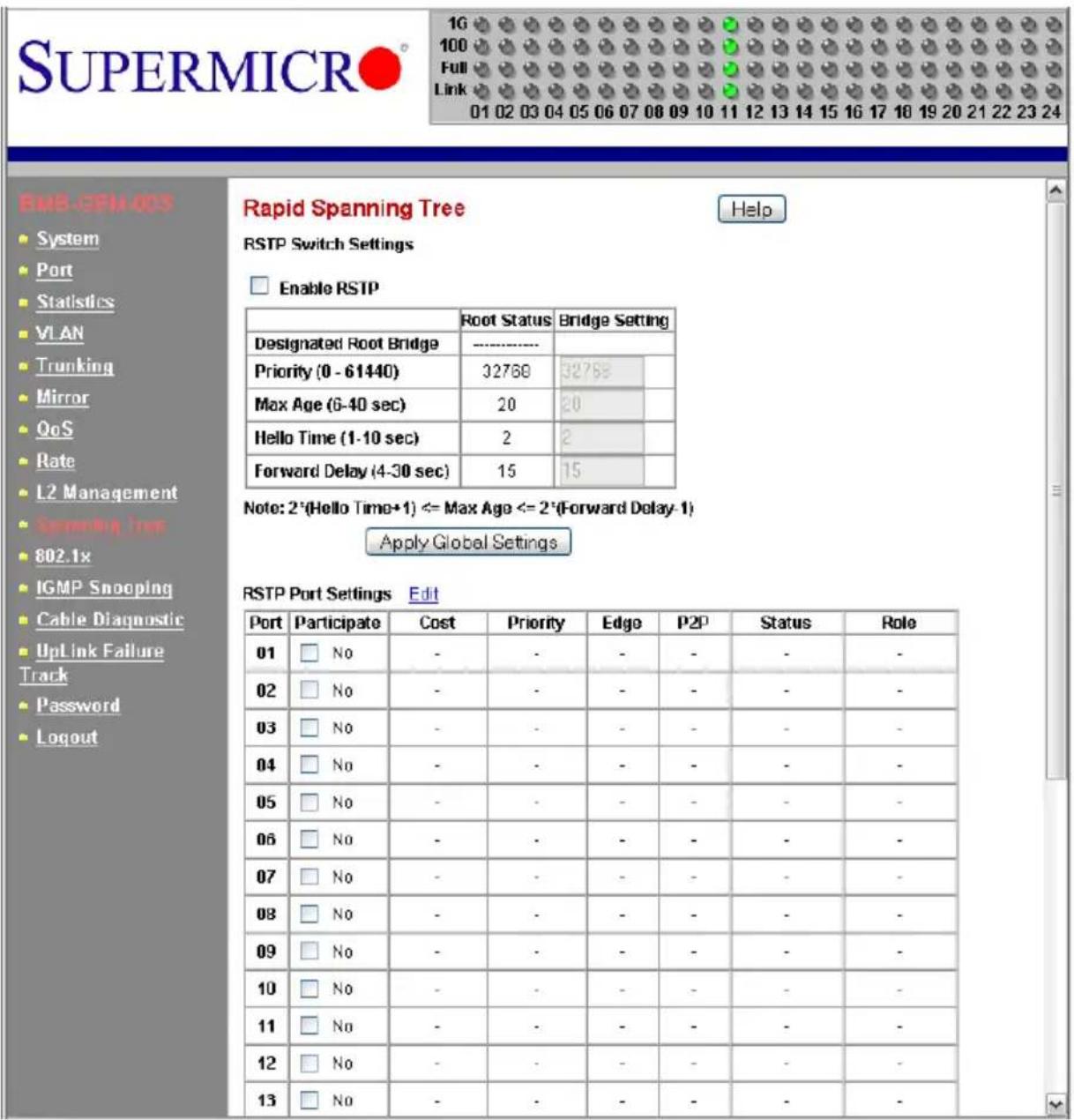Click the Bridge Setting Hello Time field

(601, 437)
